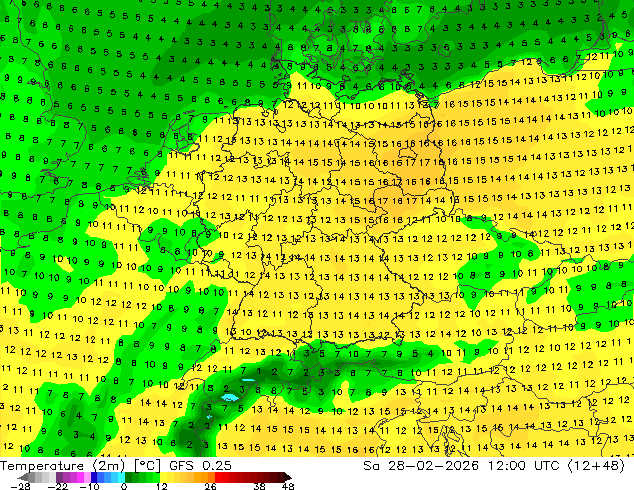Click the forecast date 'Sa 28-02-2026'
This screenshot has width=634, height=490.
pyautogui.click(x=421, y=466)
